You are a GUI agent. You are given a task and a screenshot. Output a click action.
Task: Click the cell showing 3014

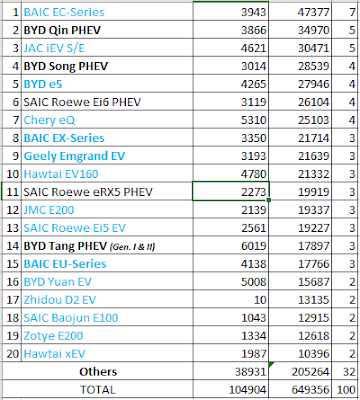(x=231, y=66)
